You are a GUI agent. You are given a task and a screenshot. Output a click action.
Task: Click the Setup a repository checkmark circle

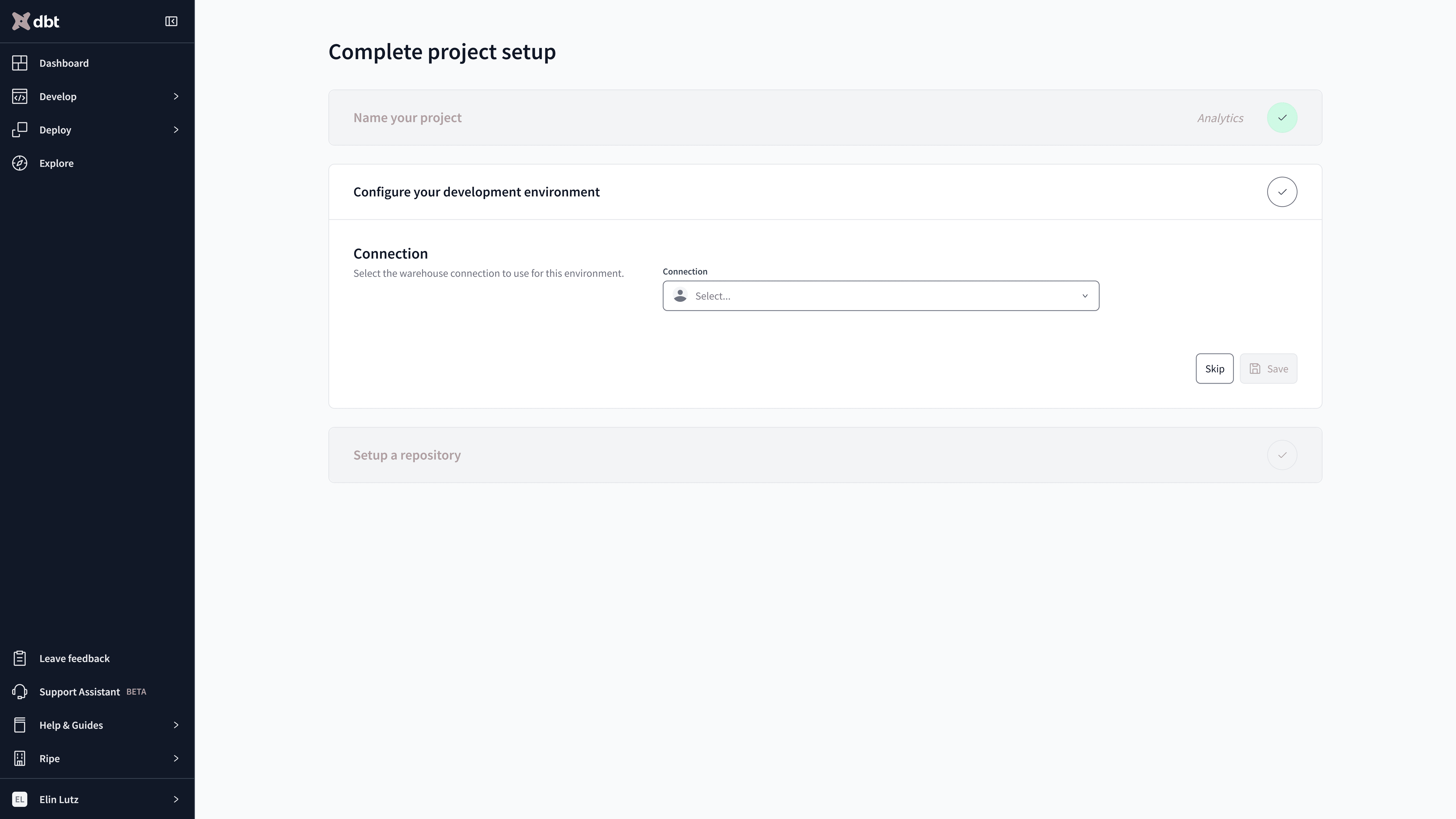(1282, 455)
